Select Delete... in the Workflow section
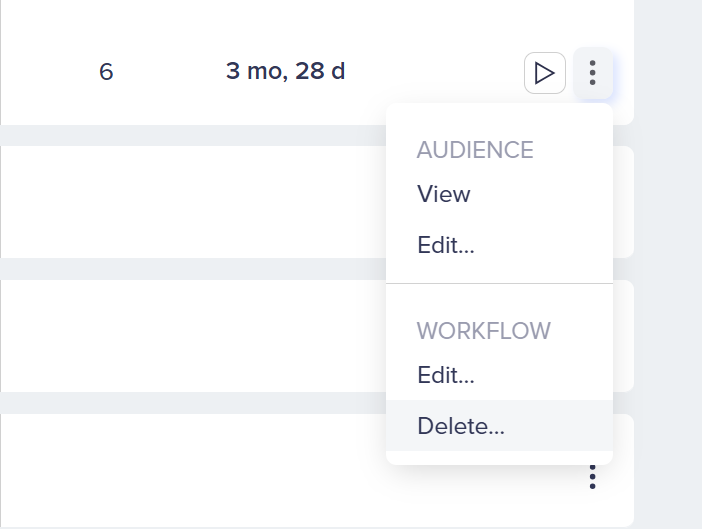702x529 pixels. (461, 426)
